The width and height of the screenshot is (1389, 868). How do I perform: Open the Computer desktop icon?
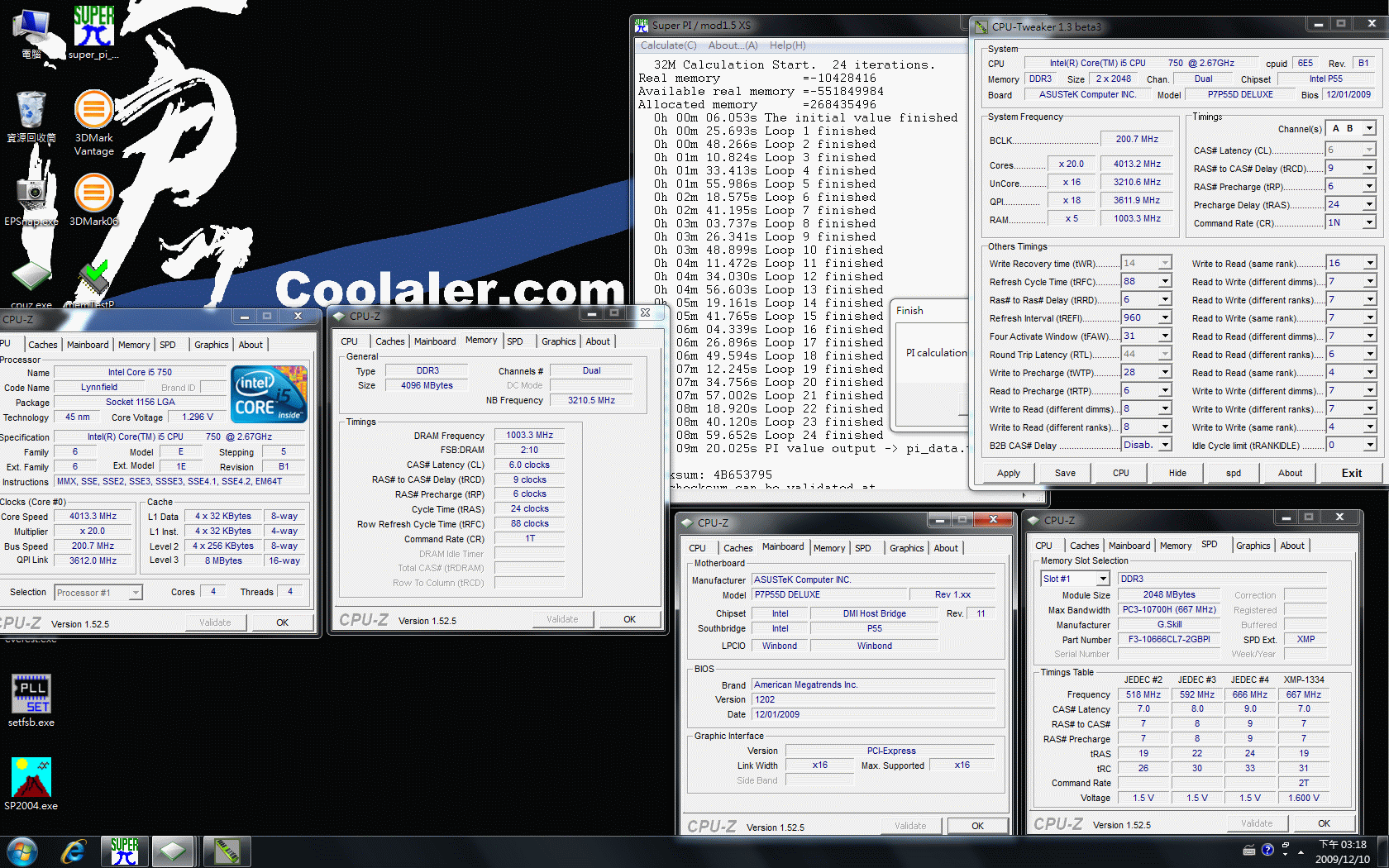click(31, 33)
